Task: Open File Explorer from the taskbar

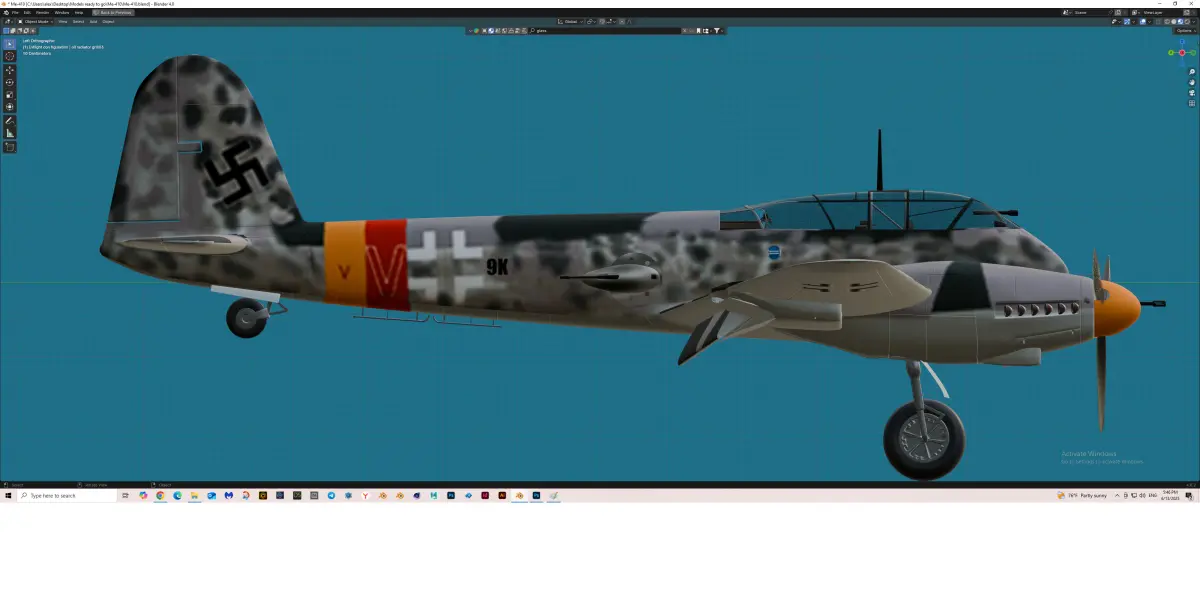Action: point(194,495)
